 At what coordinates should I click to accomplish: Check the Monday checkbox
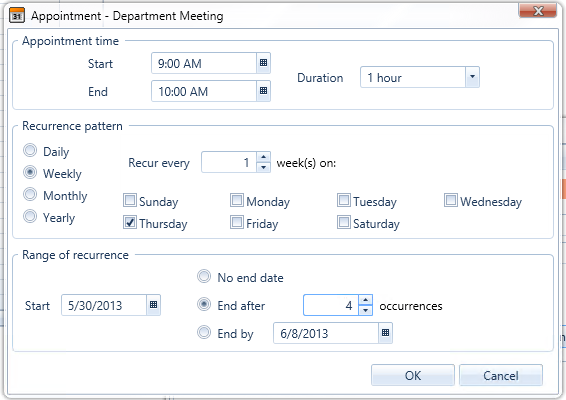point(237,200)
